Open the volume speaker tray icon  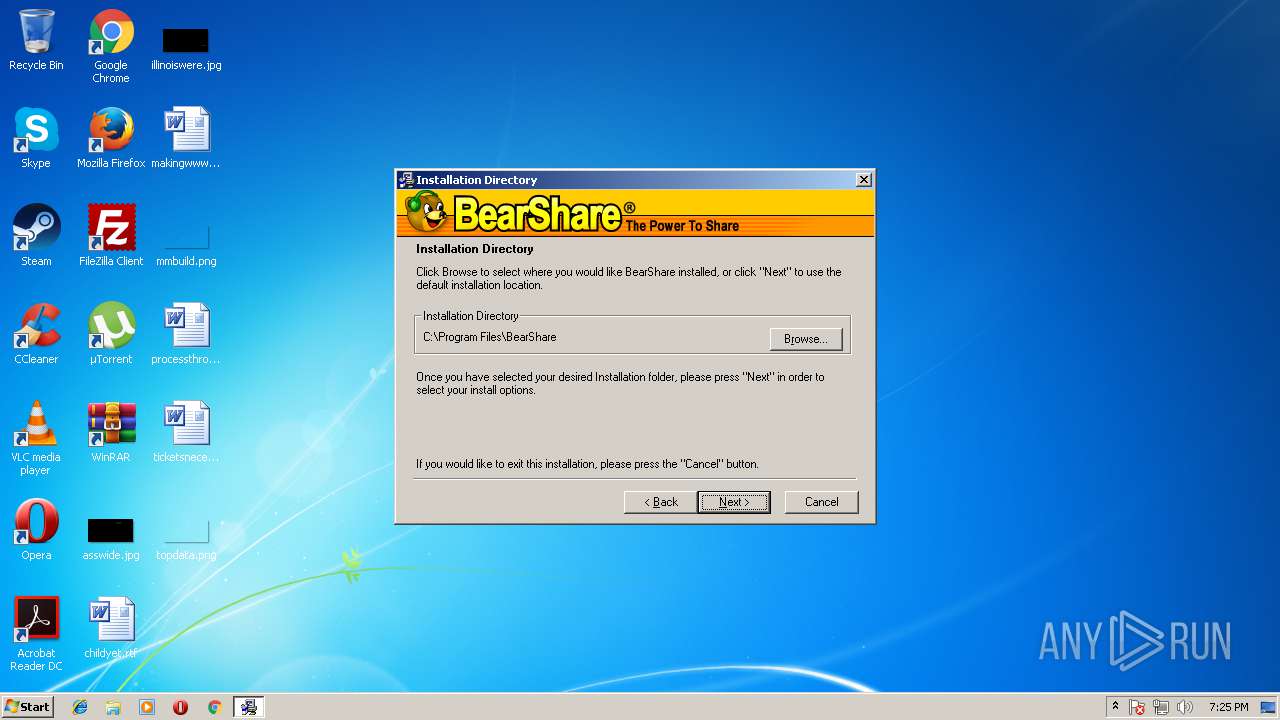coord(1185,707)
